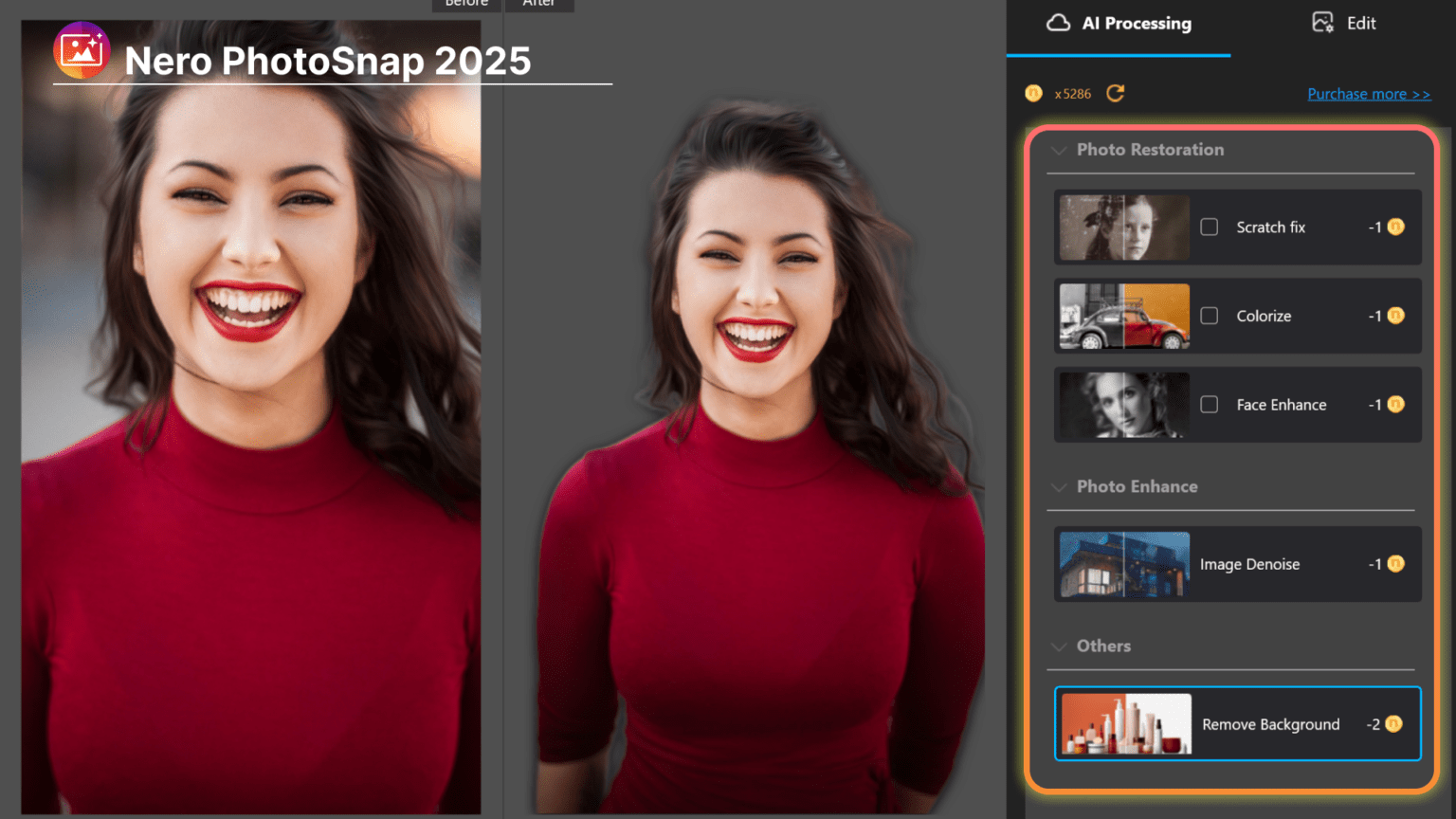Switch to the After tab
The height and width of the screenshot is (819, 1456).
pyautogui.click(x=539, y=4)
